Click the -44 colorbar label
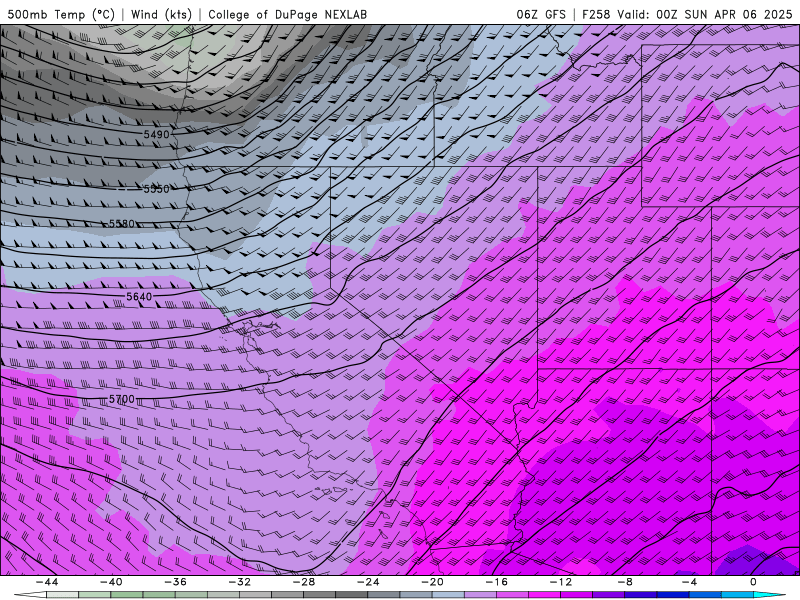This screenshot has width=800, height=600. pos(46,582)
